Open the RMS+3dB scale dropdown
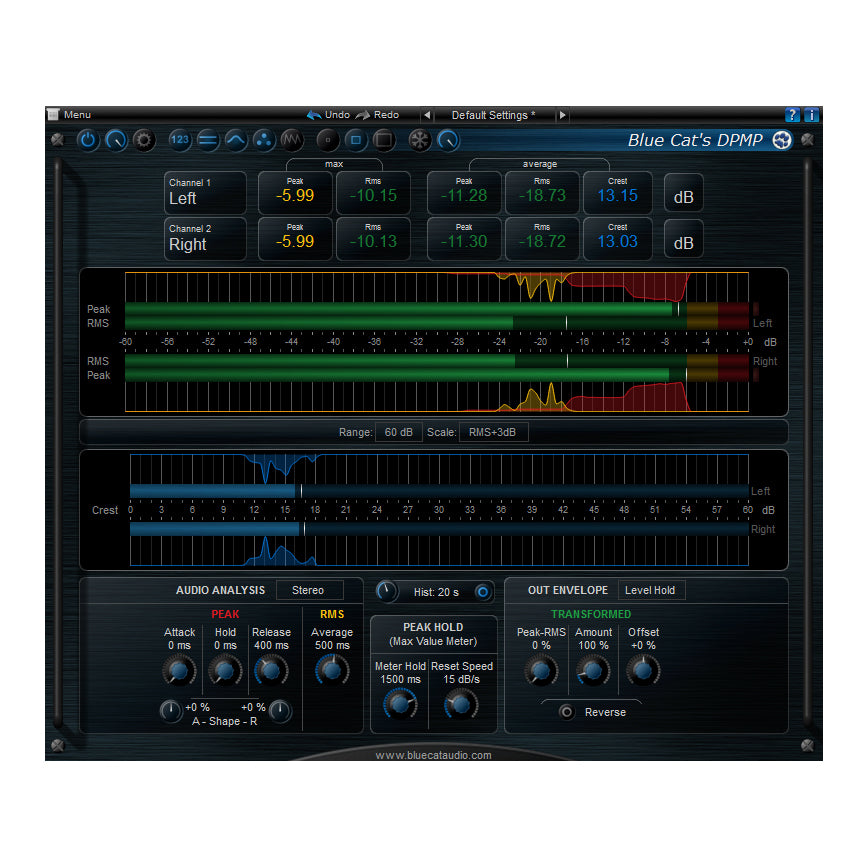Screen dimensions: 868x868 pos(493,432)
